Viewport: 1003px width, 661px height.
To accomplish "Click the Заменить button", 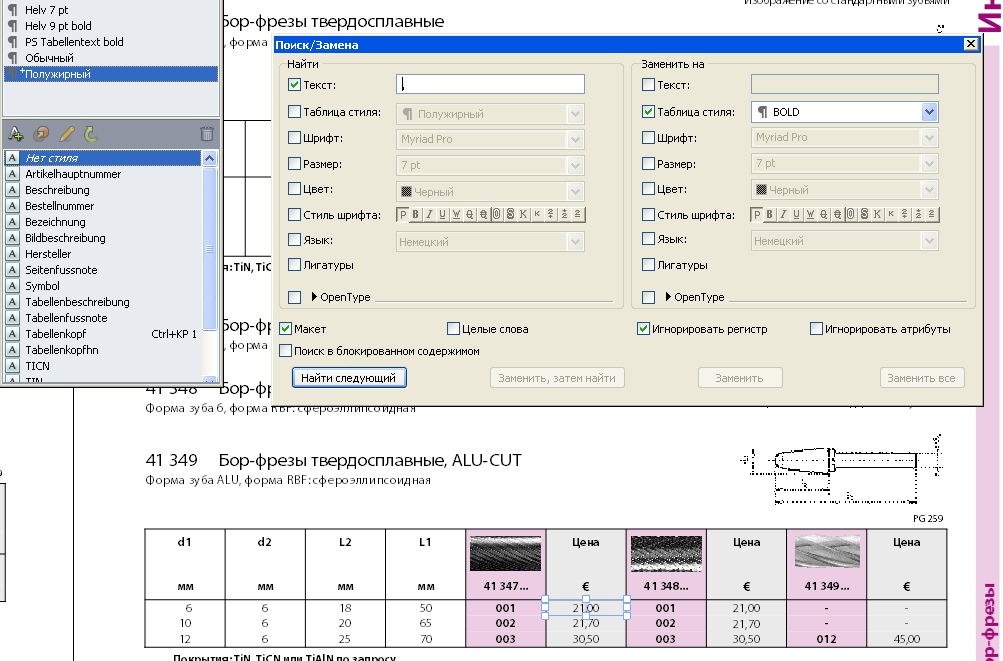I will (x=739, y=378).
